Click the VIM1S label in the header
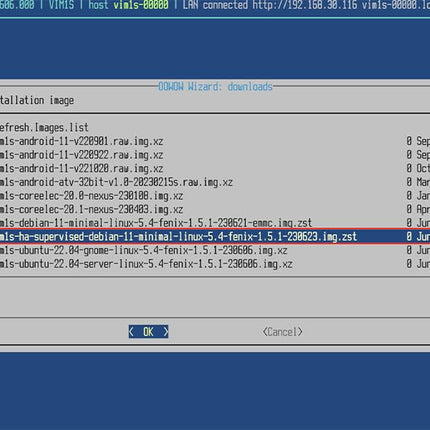Screen dimensions: 430x430 pos(61,5)
